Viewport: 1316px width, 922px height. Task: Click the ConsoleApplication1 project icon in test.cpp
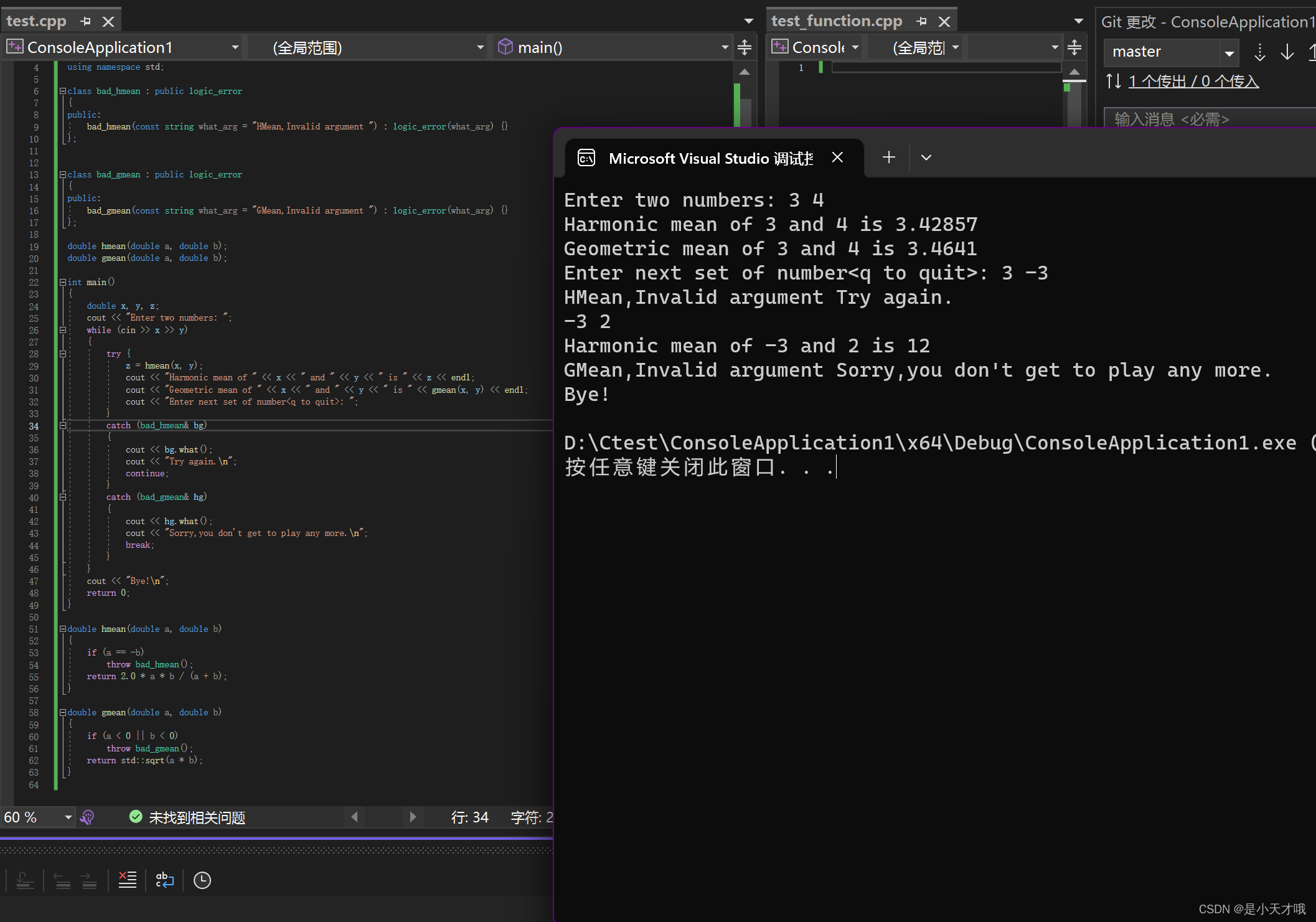pos(15,47)
